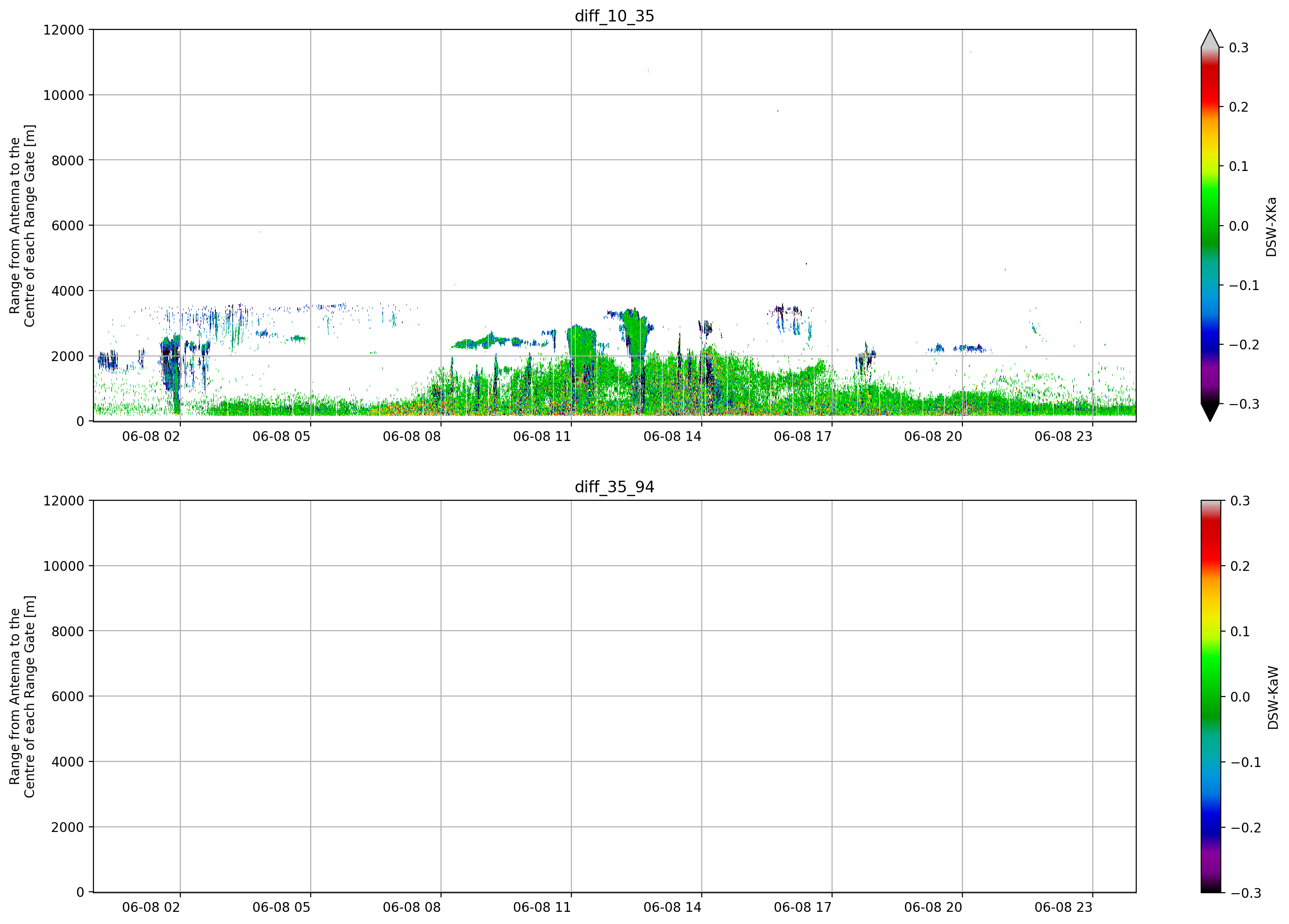
Task: Click the 0.3 tick on DSW-XKa colorbar
Action: pyautogui.click(x=1239, y=48)
